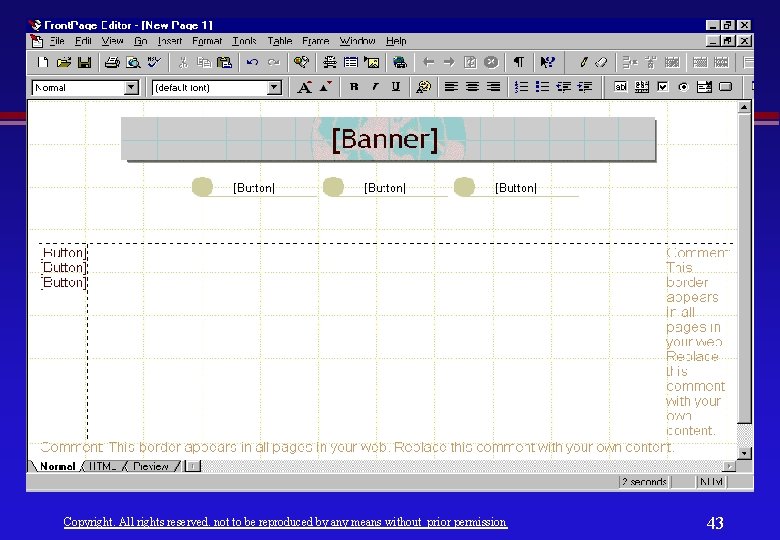The image size is (780, 540).
Task: Insert a FrontPage component icon
Action: pos(301,62)
